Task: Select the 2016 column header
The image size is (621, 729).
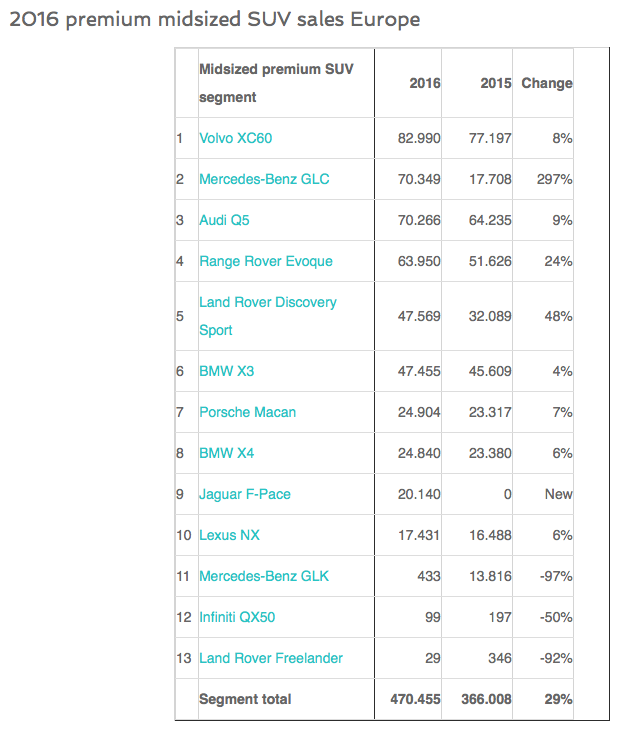Action: 425,83
